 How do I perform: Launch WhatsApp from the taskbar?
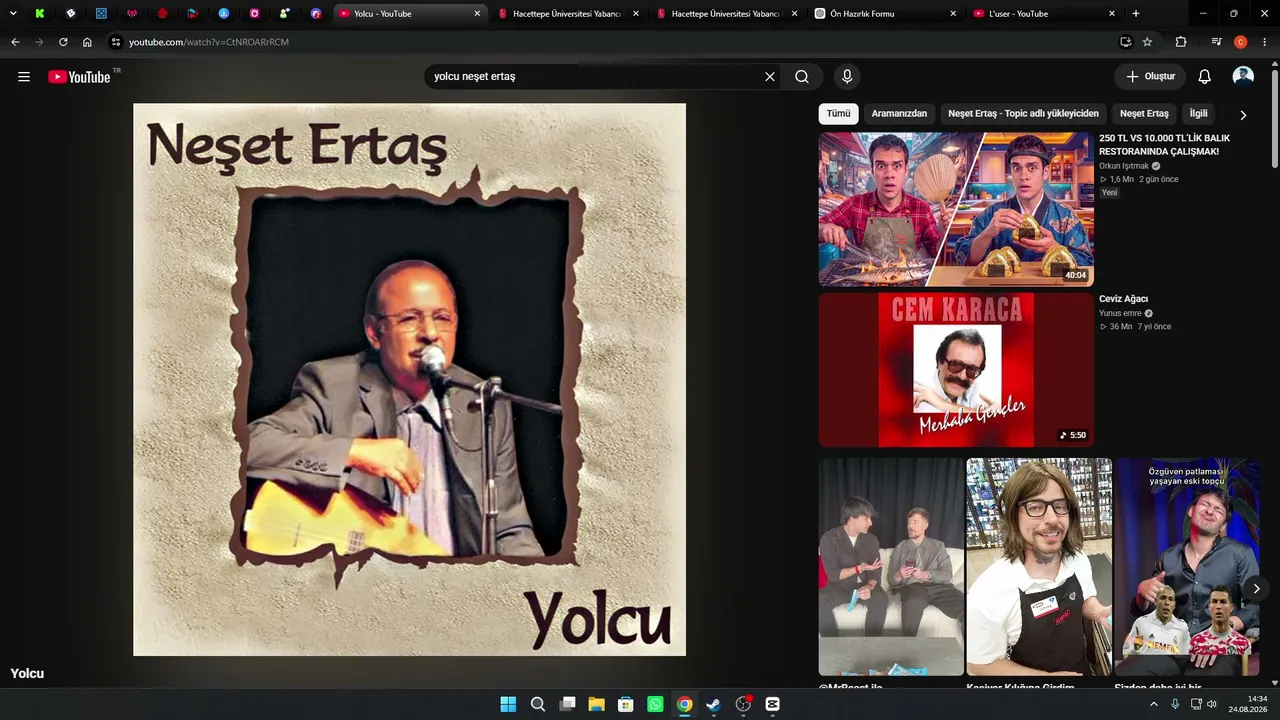pyautogui.click(x=655, y=704)
